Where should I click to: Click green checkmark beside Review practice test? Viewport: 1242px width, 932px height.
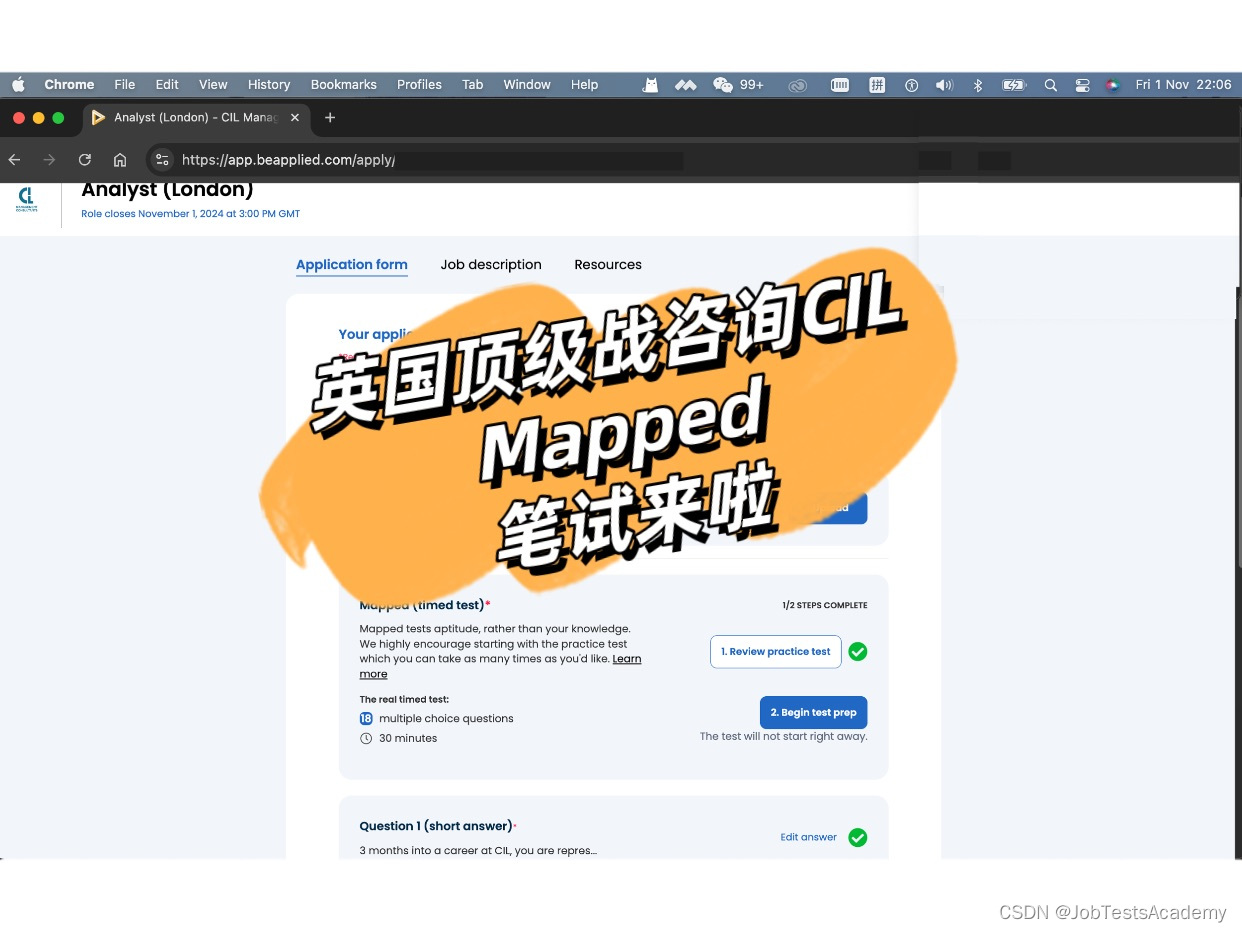858,652
